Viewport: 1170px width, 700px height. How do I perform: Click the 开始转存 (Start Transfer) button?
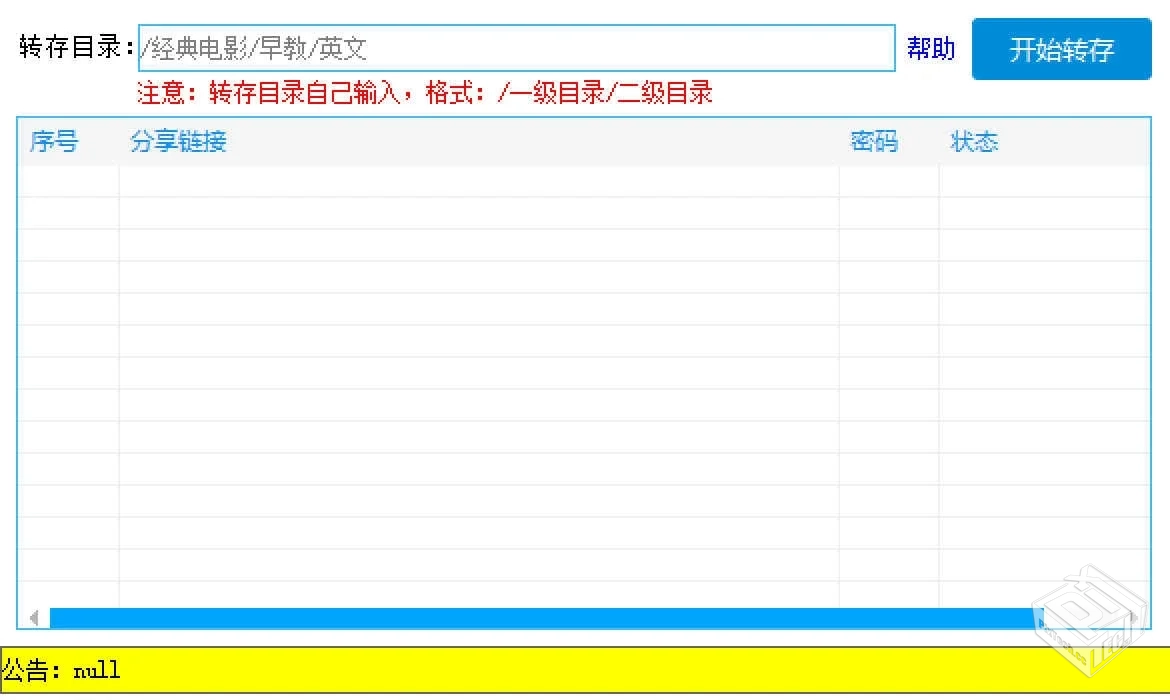pos(1061,48)
